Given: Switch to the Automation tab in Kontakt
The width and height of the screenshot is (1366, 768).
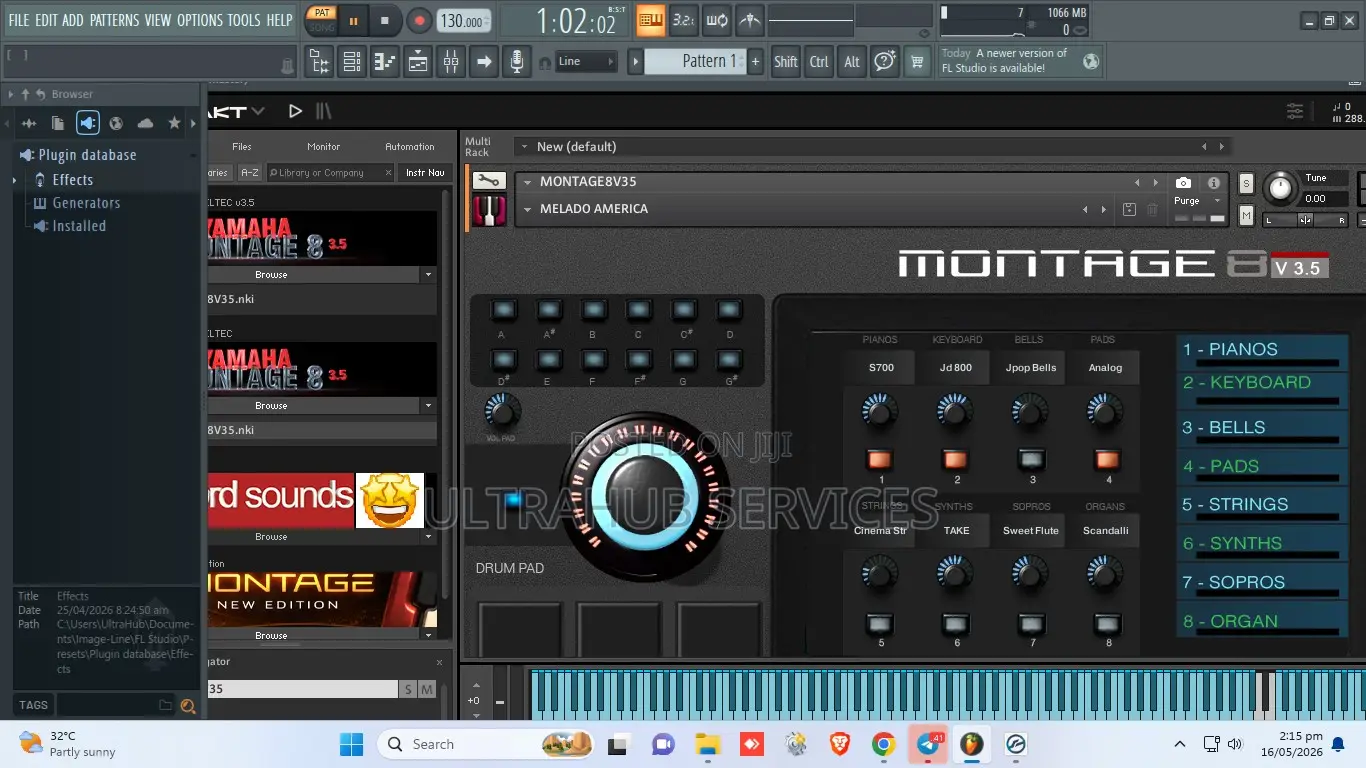Looking at the screenshot, I should (410, 147).
